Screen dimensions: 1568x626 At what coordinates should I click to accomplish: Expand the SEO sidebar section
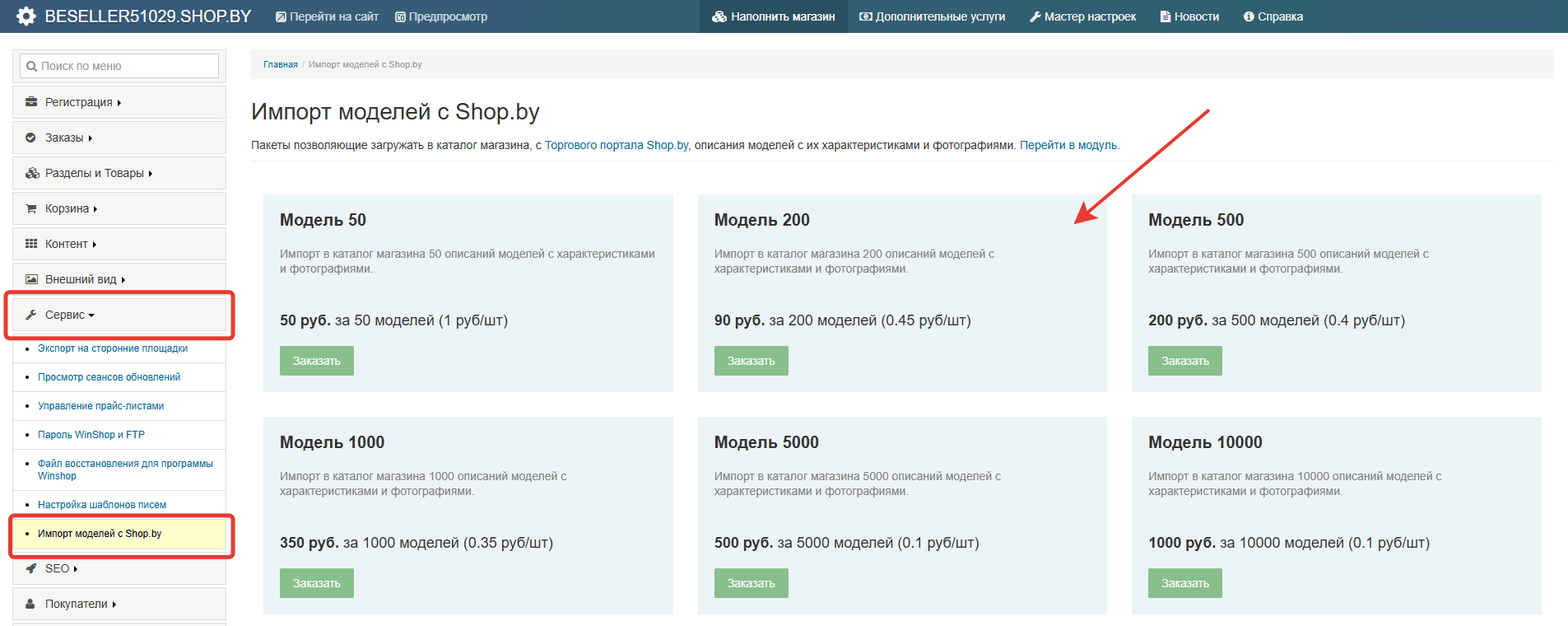click(x=61, y=568)
